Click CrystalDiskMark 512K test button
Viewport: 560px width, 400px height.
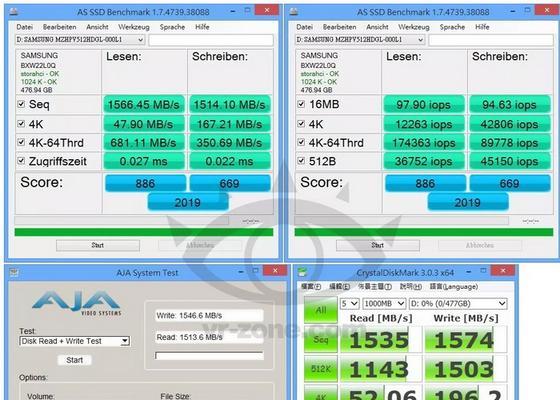320,369
